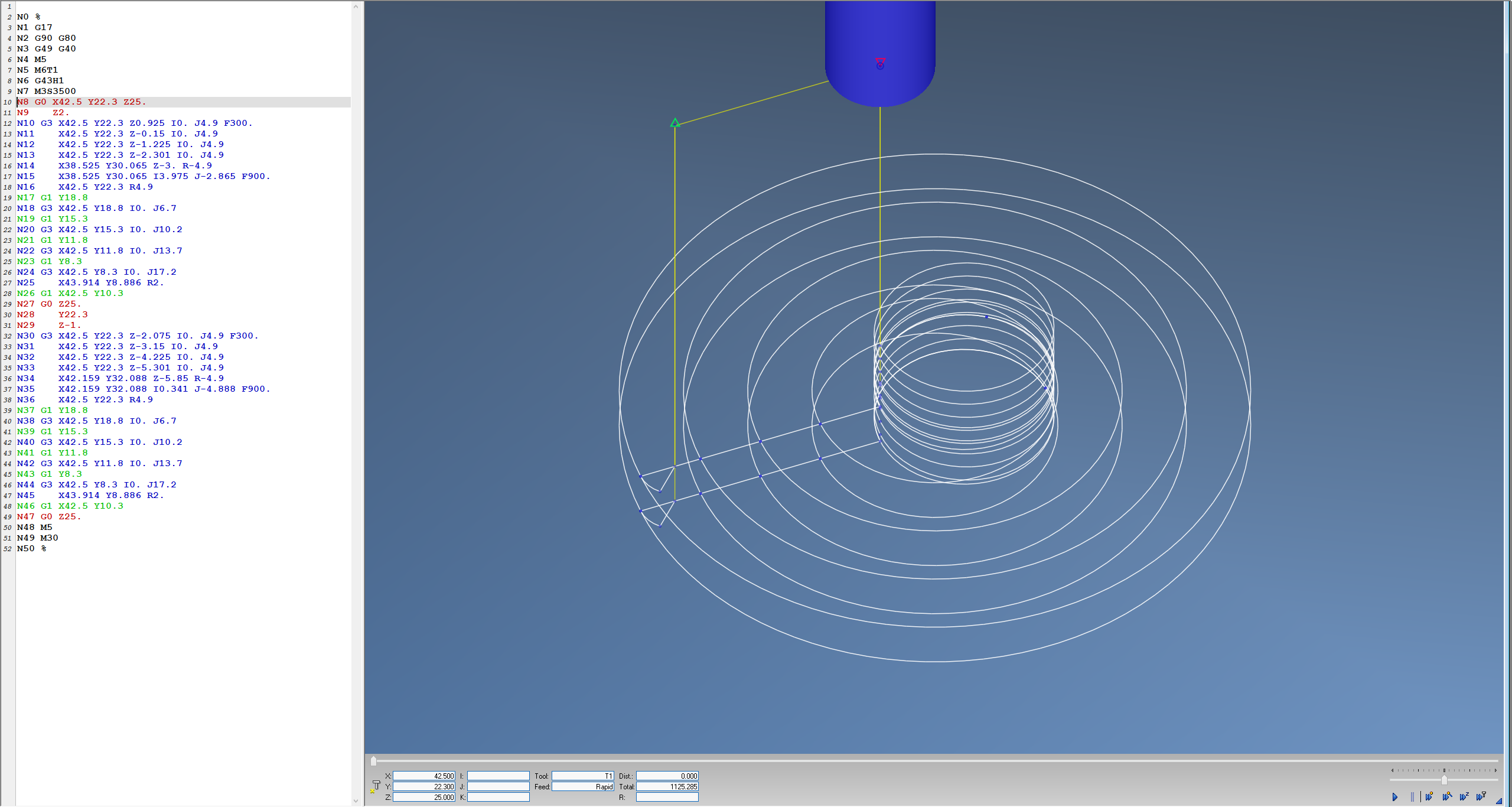Click fast-forward to next tool change icon

point(1481,797)
